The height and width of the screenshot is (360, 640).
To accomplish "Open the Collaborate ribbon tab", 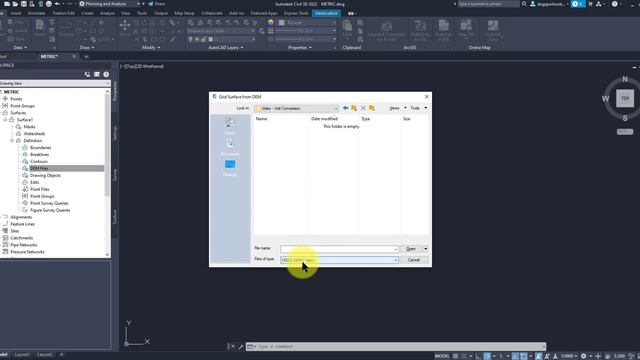I will (212, 13).
